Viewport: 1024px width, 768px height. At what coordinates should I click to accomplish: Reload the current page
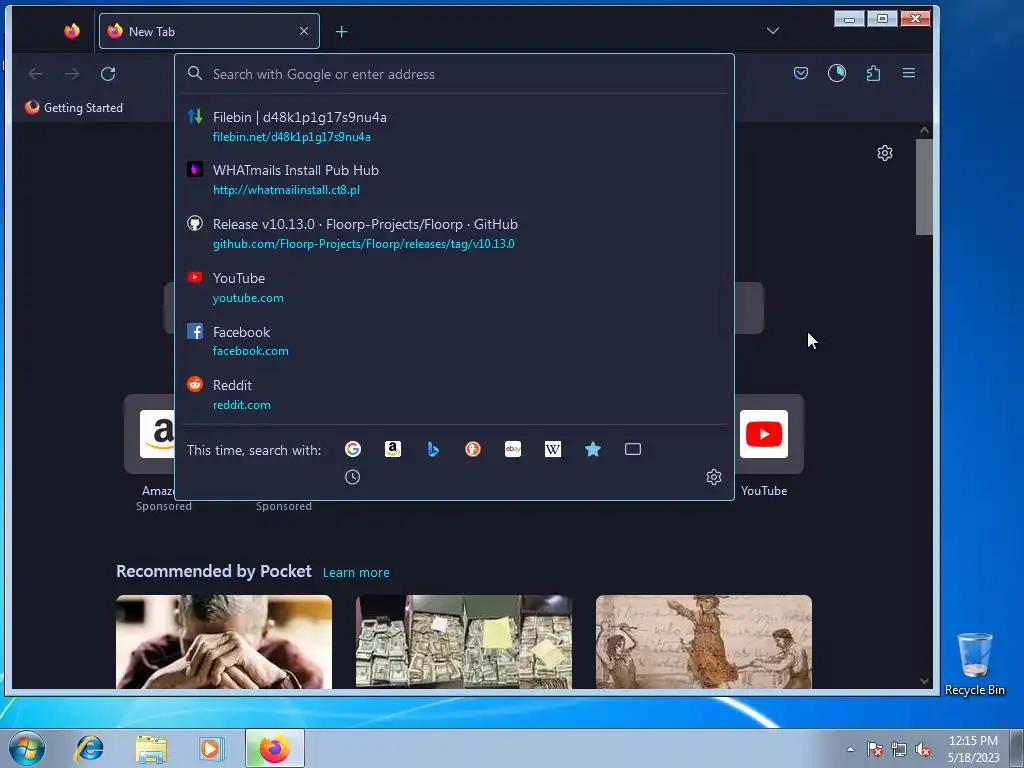(108, 74)
